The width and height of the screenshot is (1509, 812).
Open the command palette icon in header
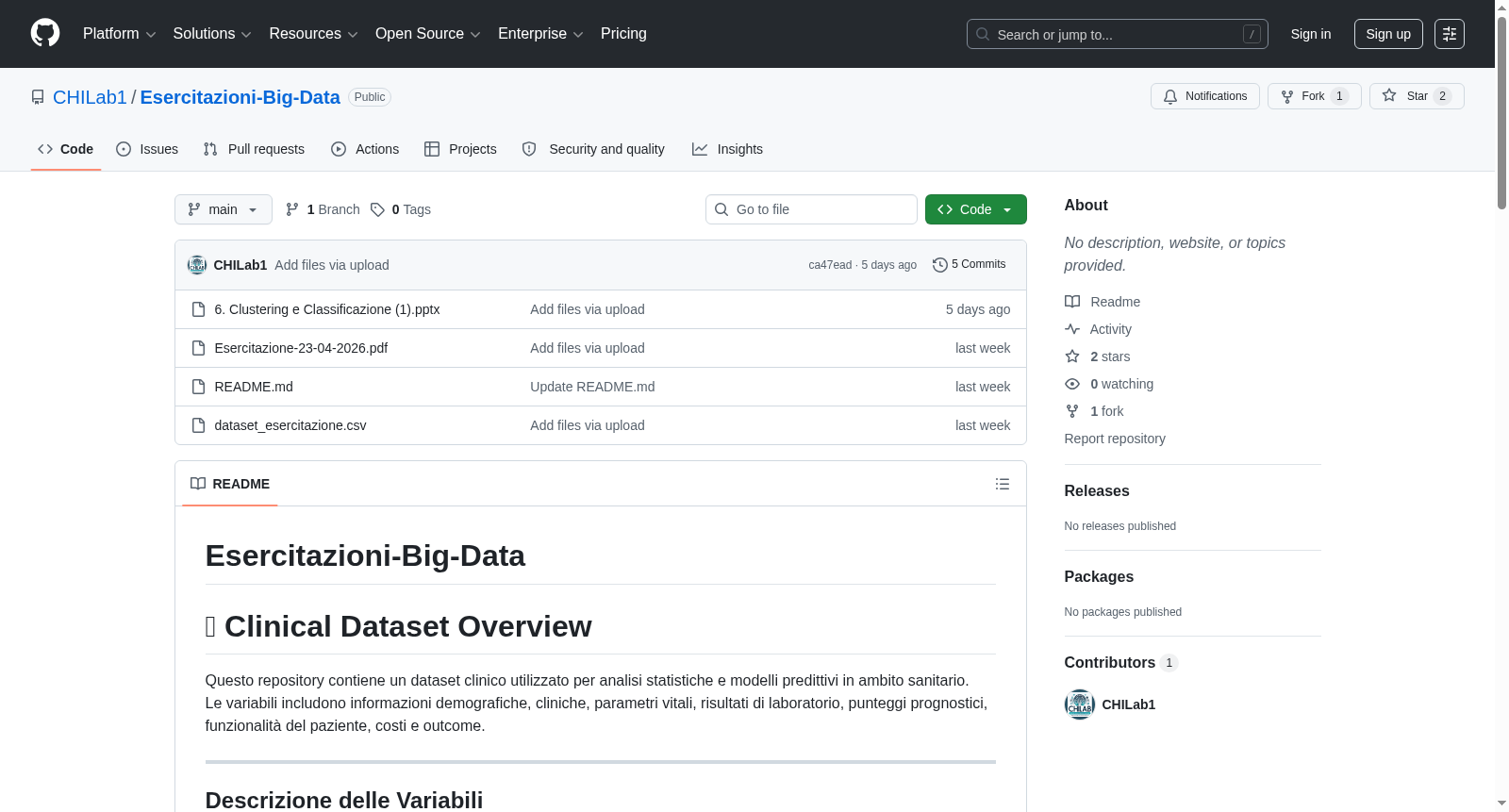pyautogui.click(x=1449, y=34)
